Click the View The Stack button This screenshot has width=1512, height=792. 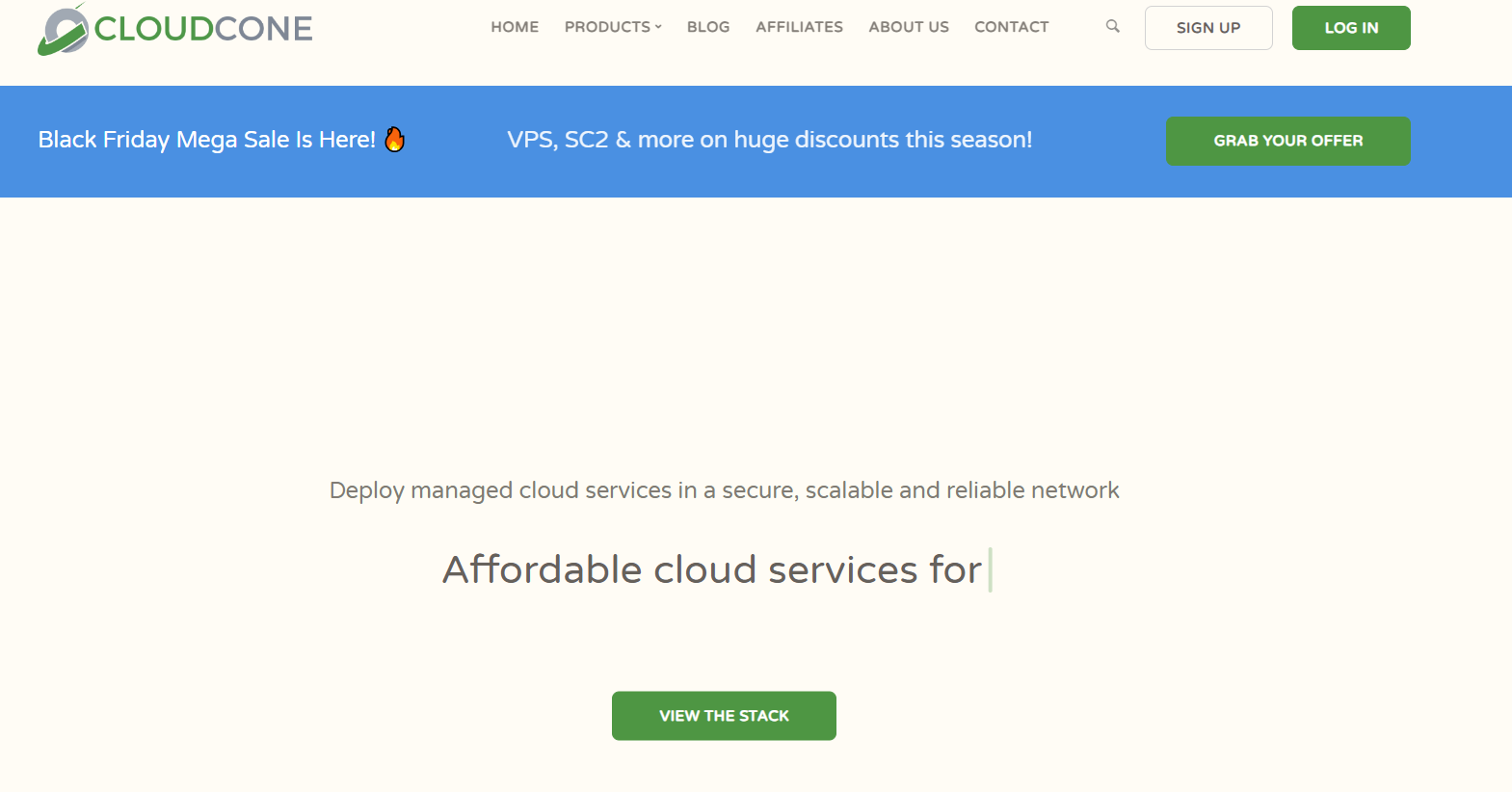pos(724,716)
